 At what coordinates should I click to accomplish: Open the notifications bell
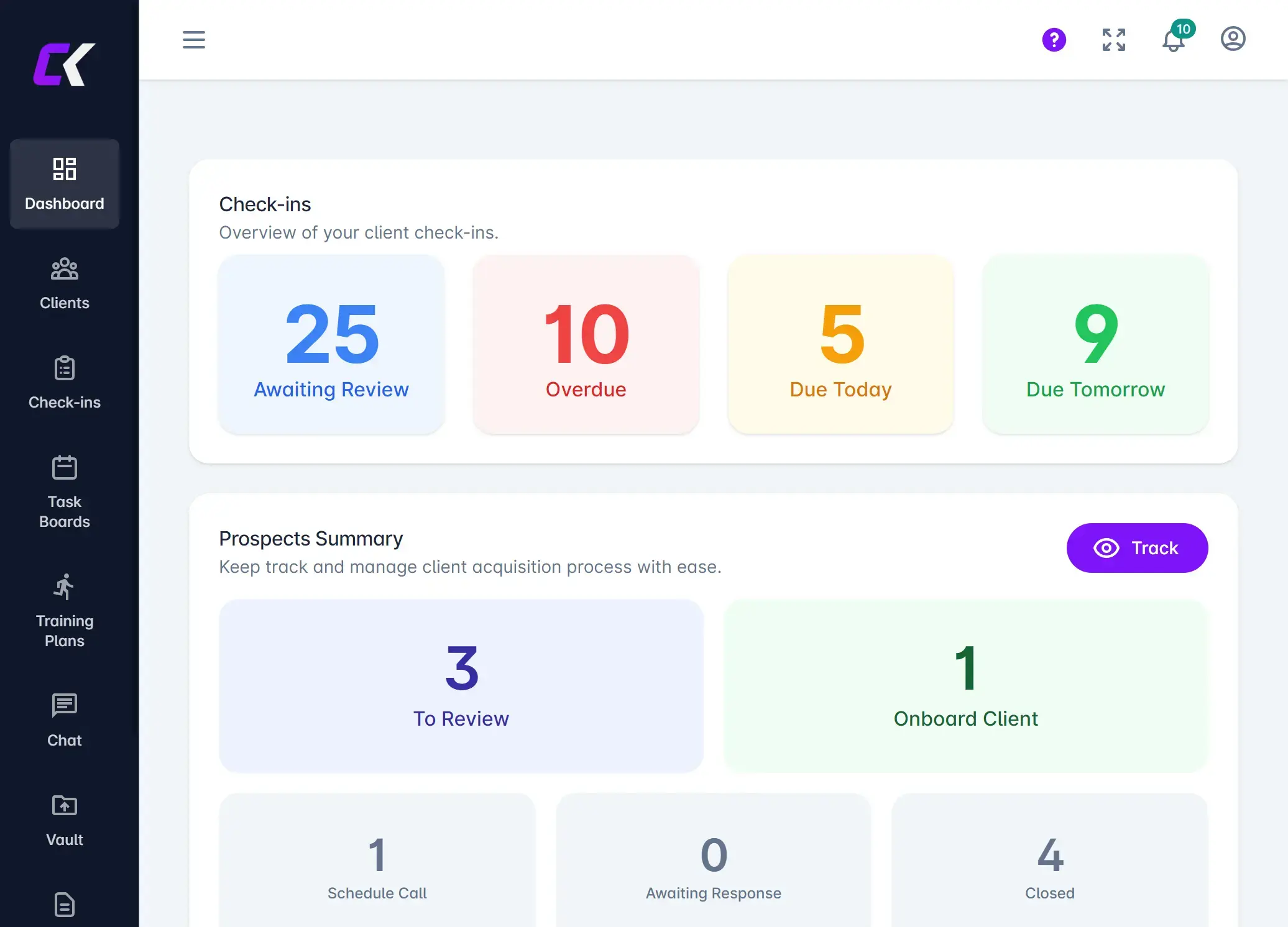tap(1174, 40)
